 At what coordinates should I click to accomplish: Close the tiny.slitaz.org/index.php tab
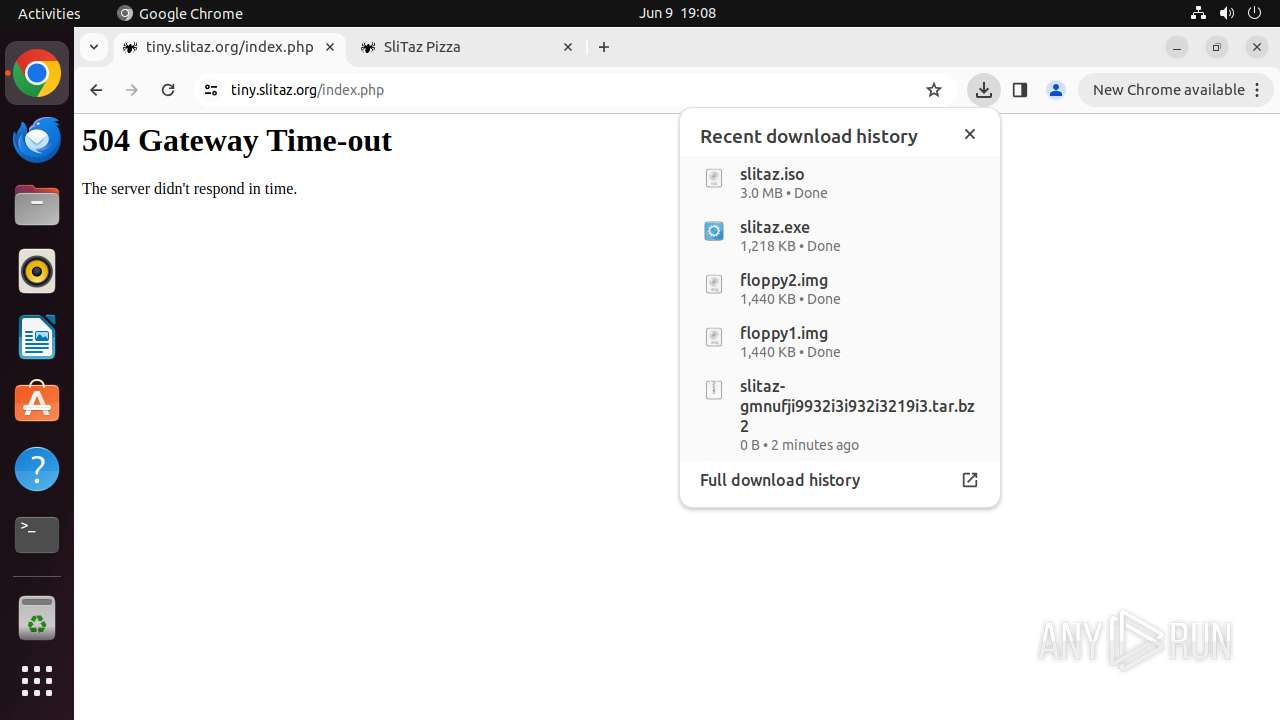click(330, 47)
